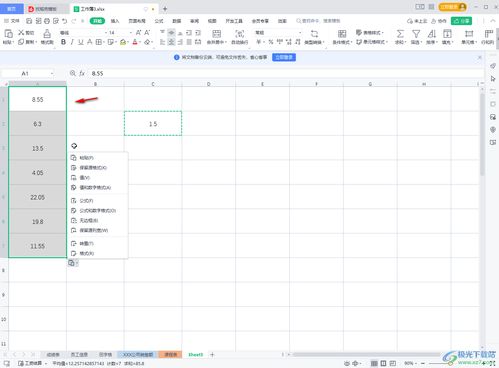Open the font color dropdown arrow
Screen dimensions: 499x368
coord(141,42)
